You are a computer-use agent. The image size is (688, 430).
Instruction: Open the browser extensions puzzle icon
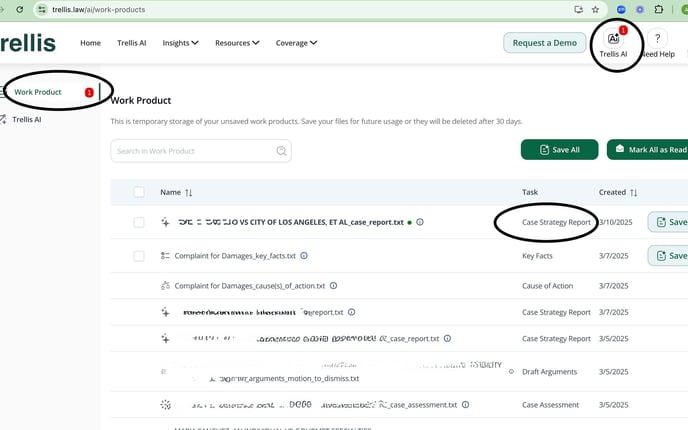pyautogui.click(x=659, y=9)
